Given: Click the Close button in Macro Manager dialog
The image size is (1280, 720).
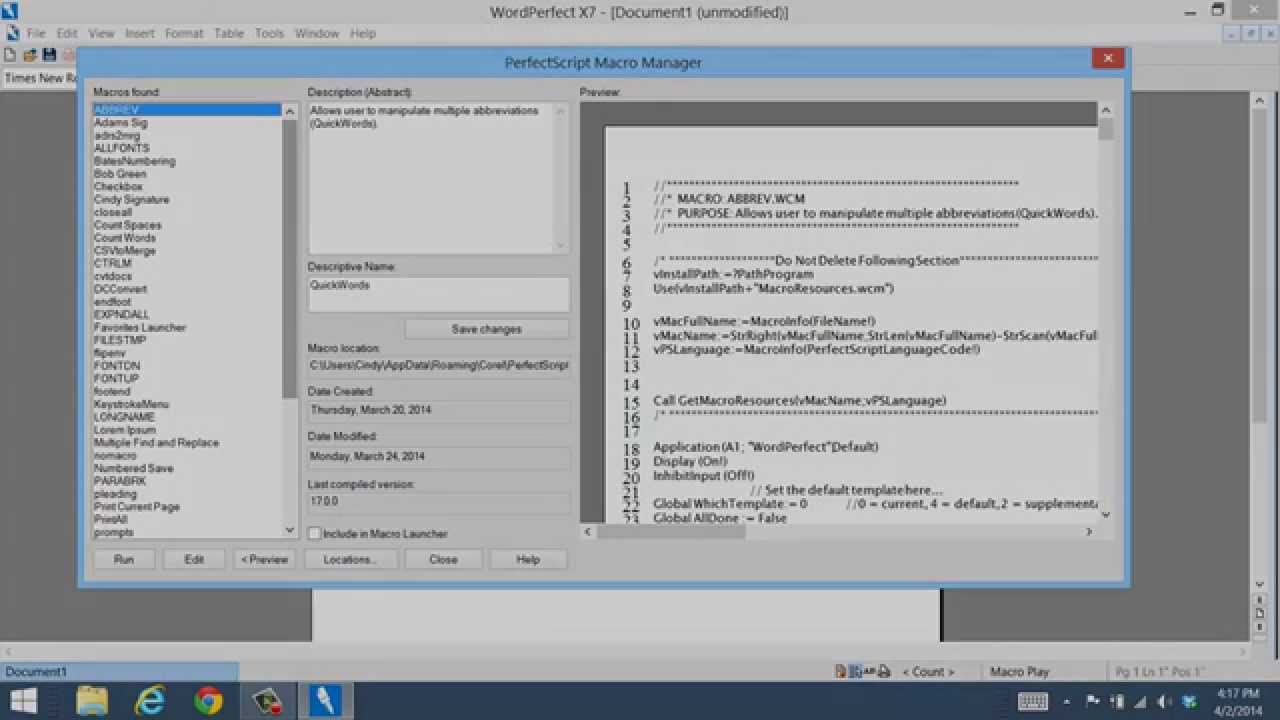Looking at the screenshot, I should pyautogui.click(x=443, y=559).
